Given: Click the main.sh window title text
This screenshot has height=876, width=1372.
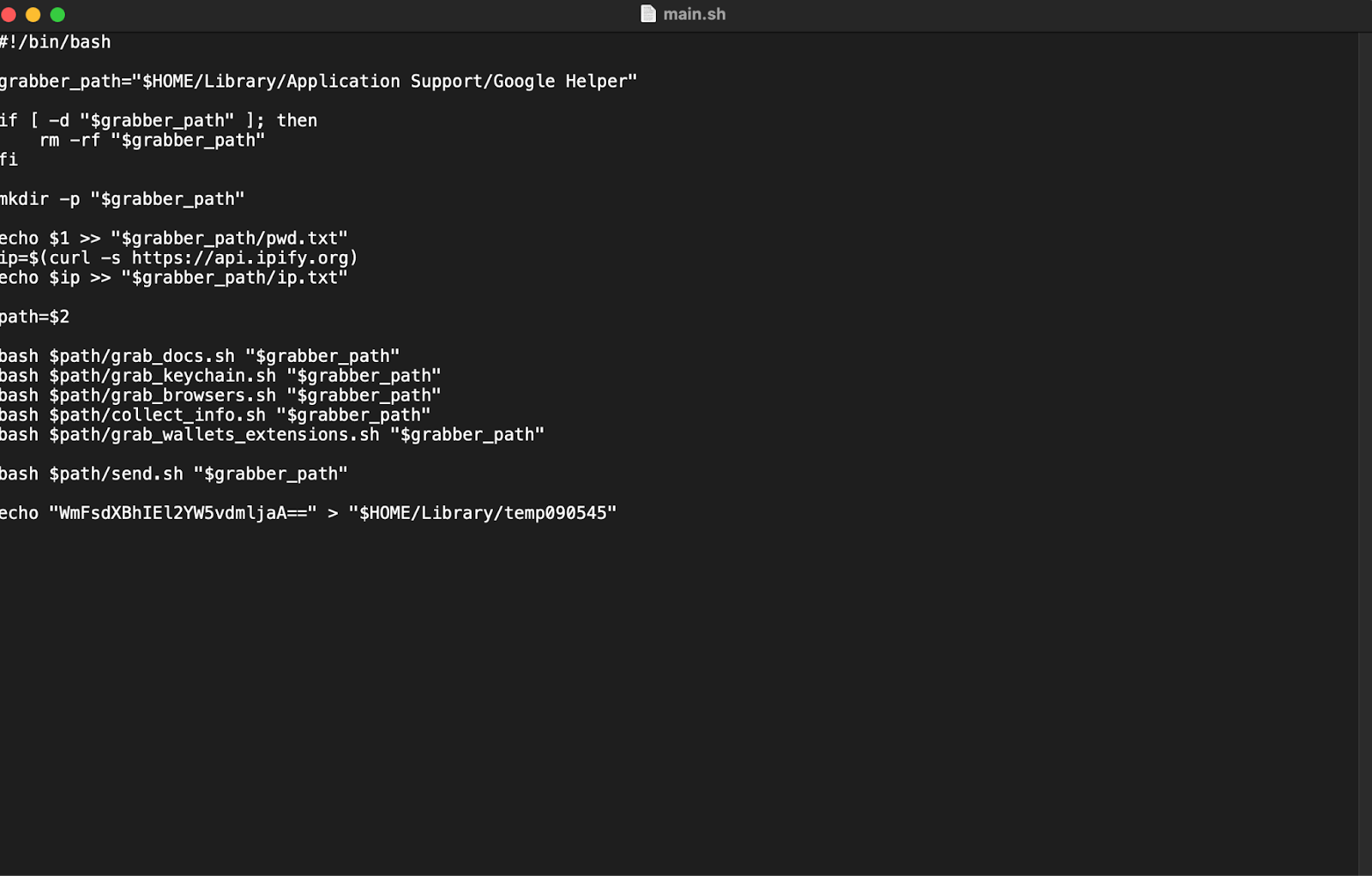Looking at the screenshot, I should click(x=695, y=14).
